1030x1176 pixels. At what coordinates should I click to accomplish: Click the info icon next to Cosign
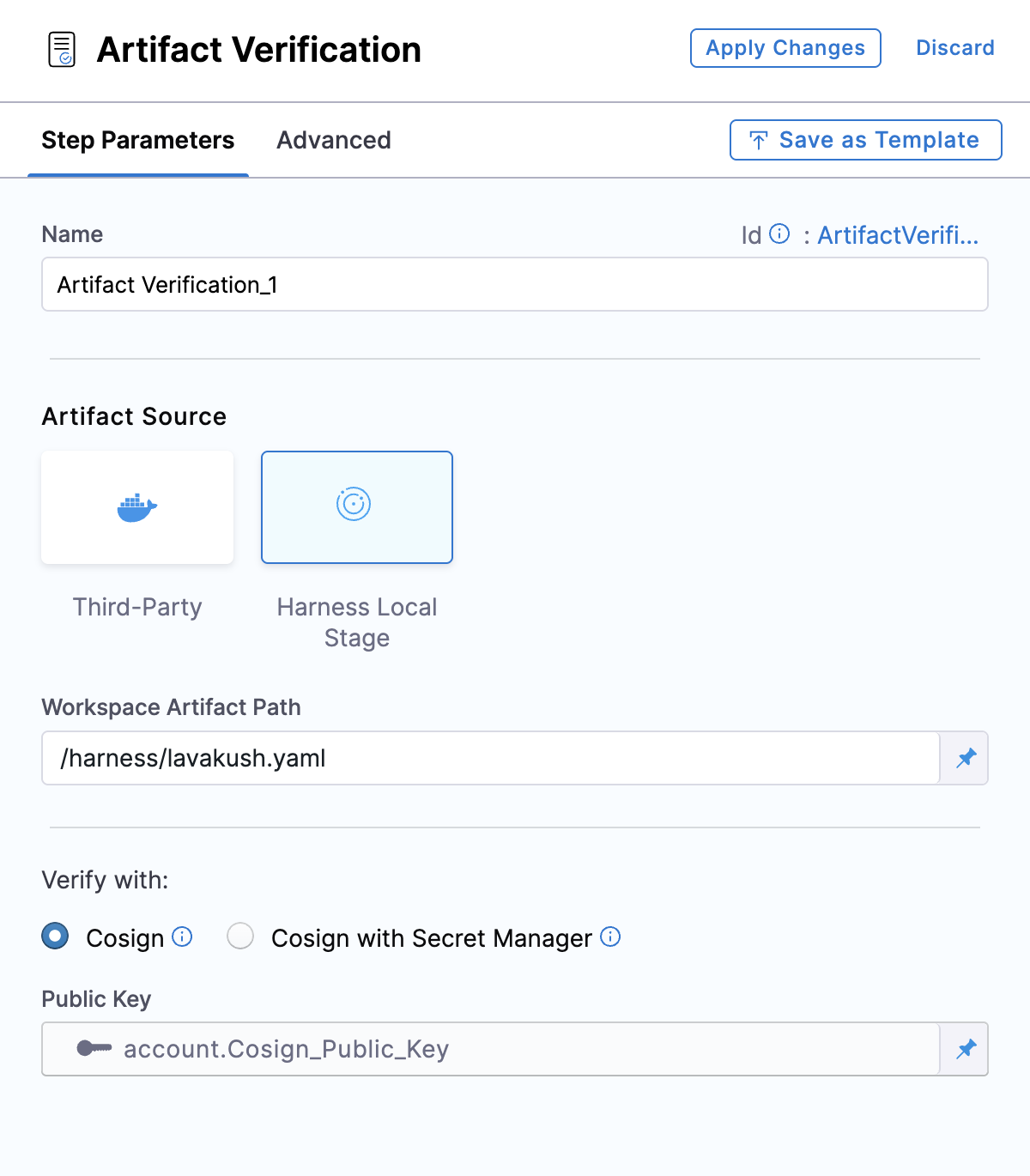[x=182, y=937]
